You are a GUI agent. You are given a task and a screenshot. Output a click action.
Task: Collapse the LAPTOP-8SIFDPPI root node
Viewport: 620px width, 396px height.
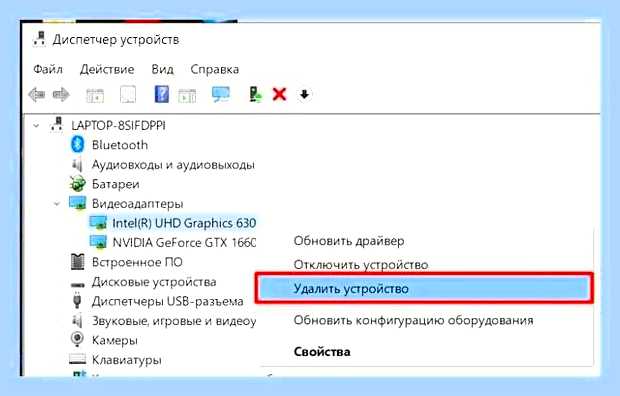coord(36,126)
